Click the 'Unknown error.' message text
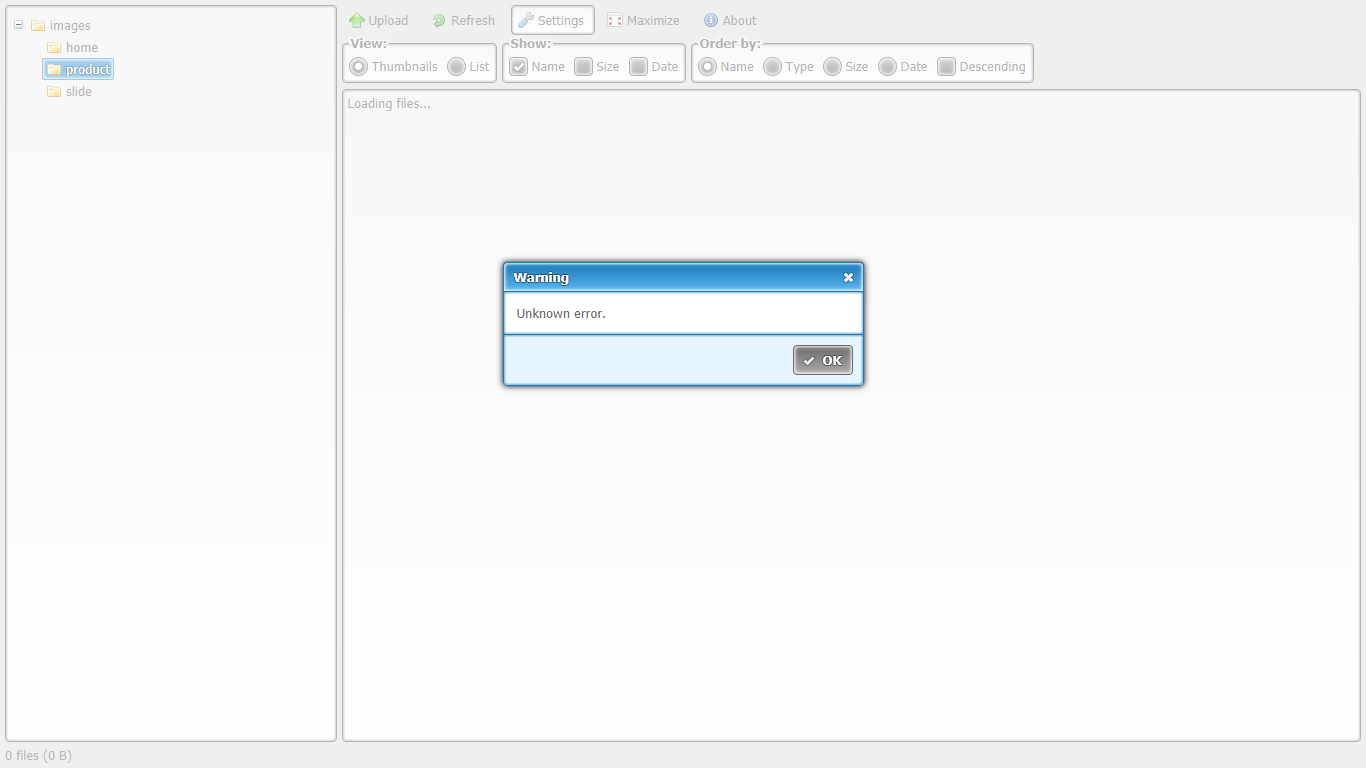1366x768 pixels. pyautogui.click(x=561, y=314)
